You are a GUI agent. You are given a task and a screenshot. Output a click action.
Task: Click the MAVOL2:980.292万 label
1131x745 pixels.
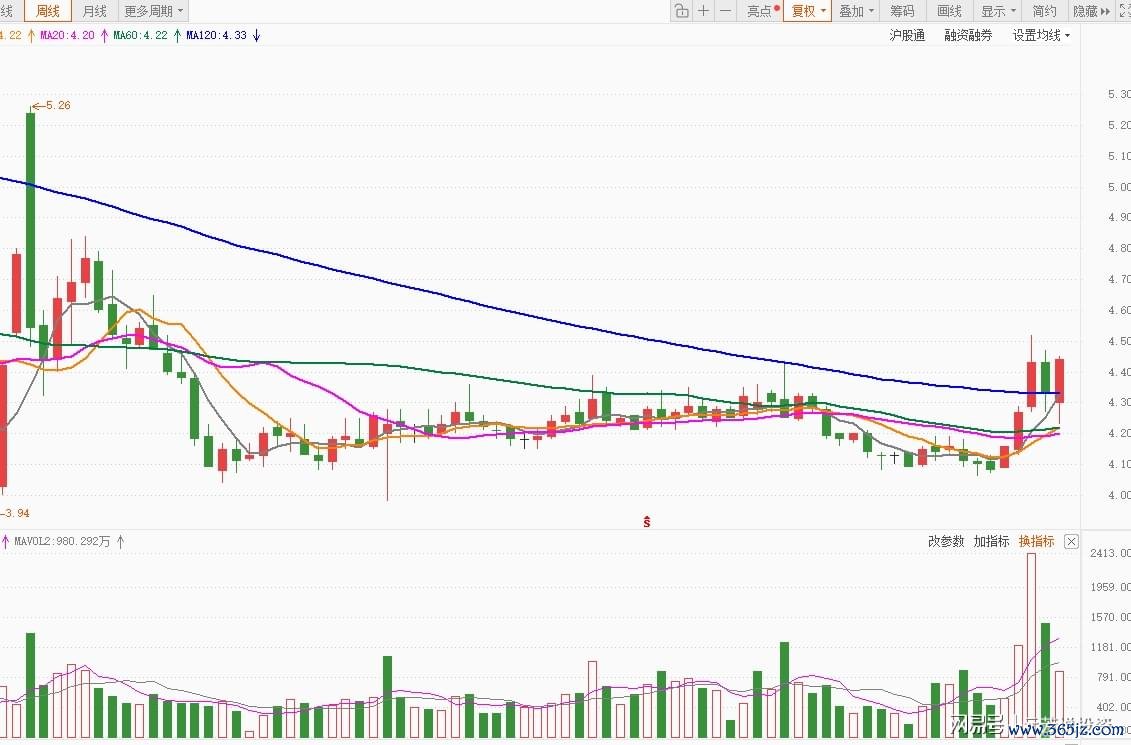[x=62, y=541]
